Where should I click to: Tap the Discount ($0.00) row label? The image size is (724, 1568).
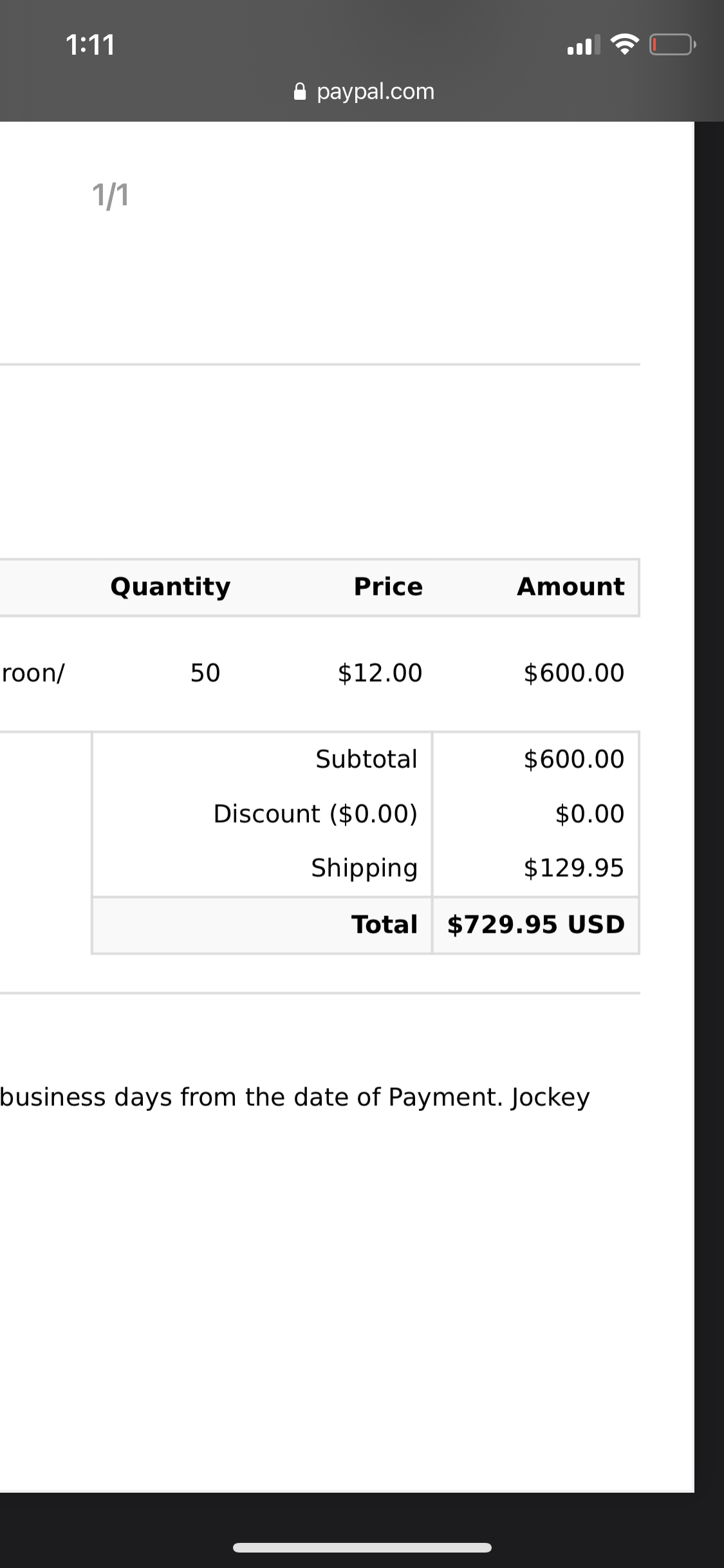pyautogui.click(x=315, y=814)
